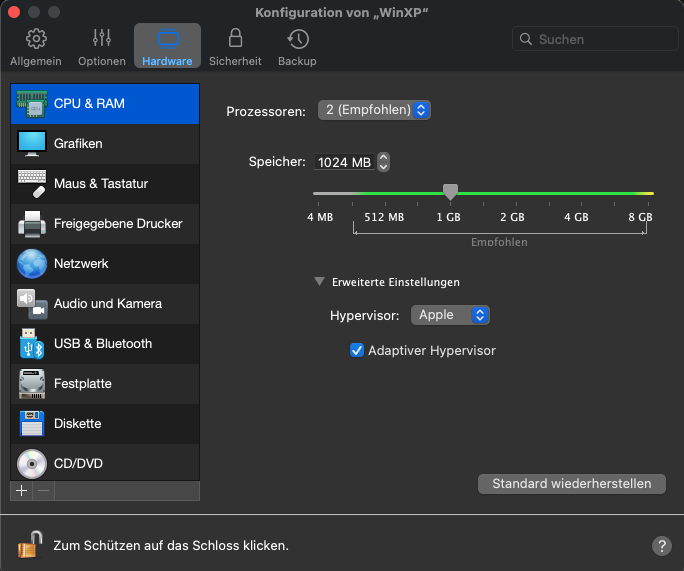
Task: Click the Festplatte hard disk icon
Action: [x=32, y=383]
